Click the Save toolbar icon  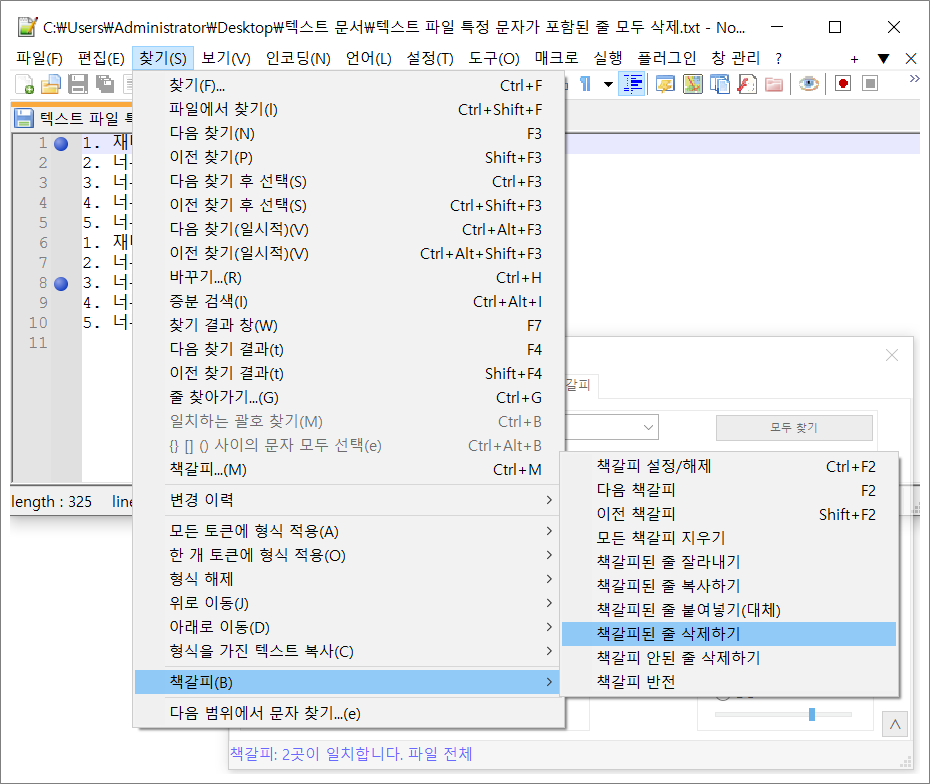(78, 84)
